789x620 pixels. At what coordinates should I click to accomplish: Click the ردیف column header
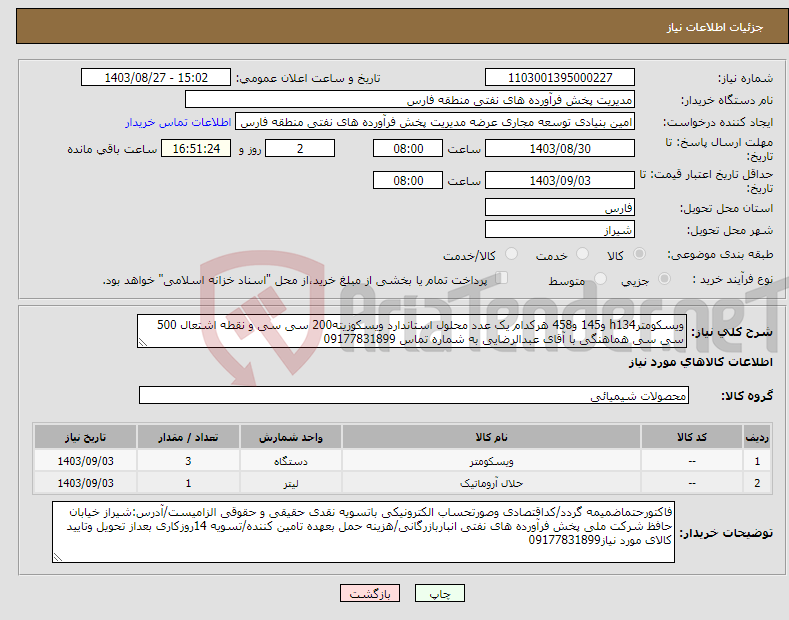[x=757, y=437]
